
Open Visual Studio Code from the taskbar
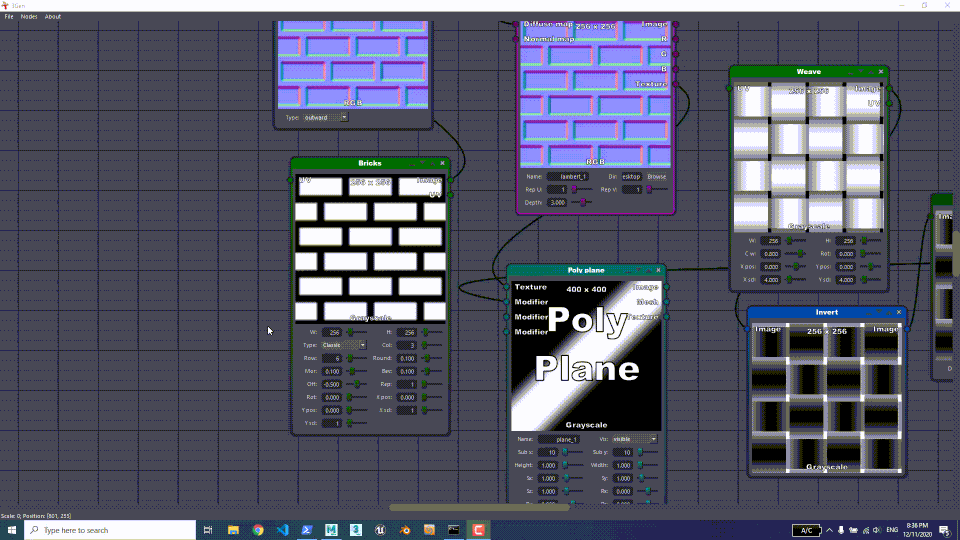pyautogui.click(x=282, y=530)
